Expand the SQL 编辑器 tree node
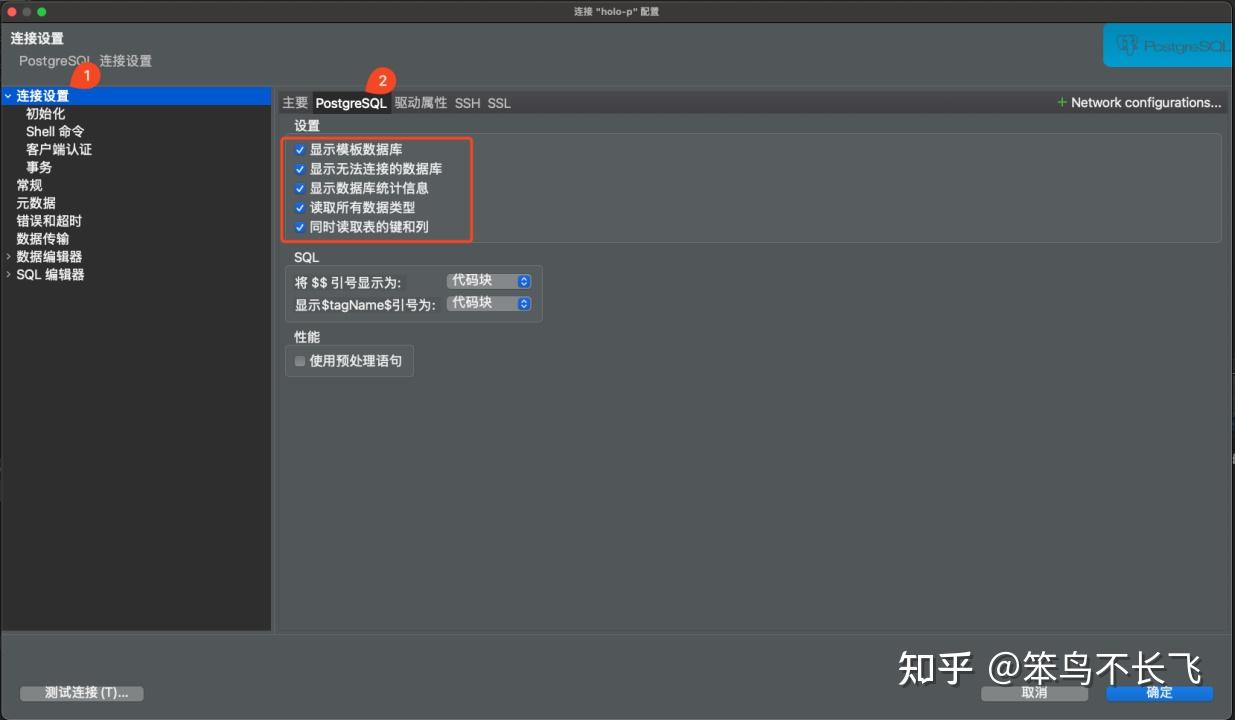 click(x=8, y=274)
